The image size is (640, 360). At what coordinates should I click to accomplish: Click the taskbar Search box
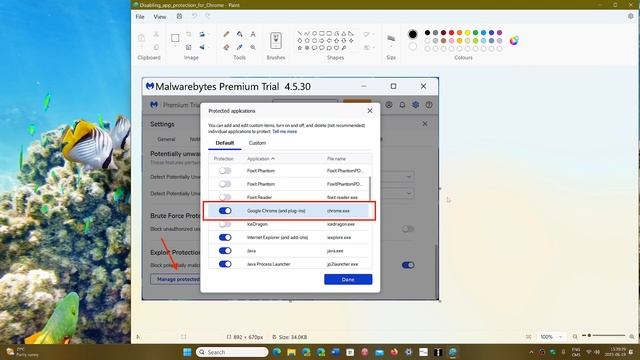pos(232,352)
